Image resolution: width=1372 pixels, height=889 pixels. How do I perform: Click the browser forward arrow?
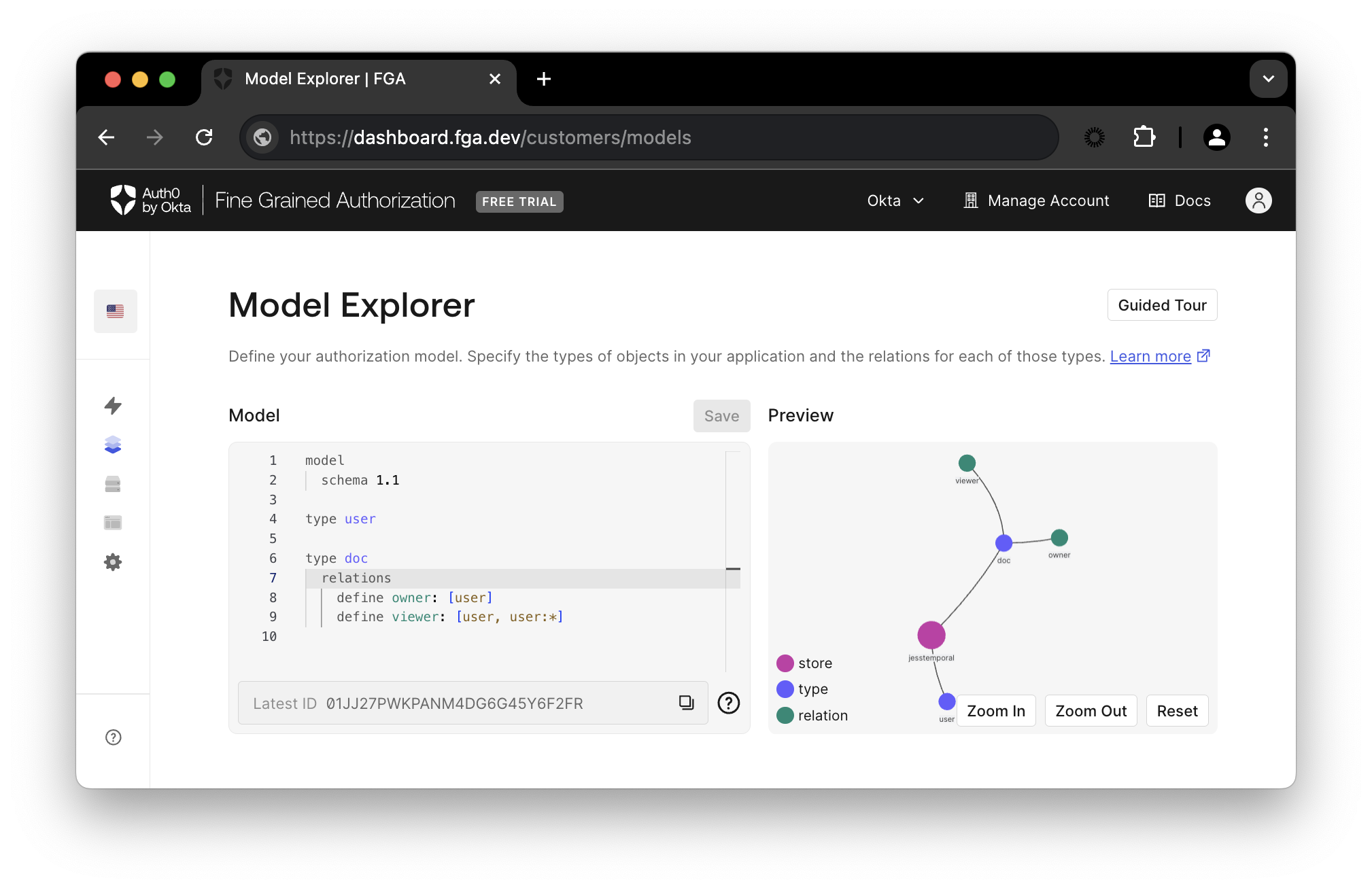(155, 138)
